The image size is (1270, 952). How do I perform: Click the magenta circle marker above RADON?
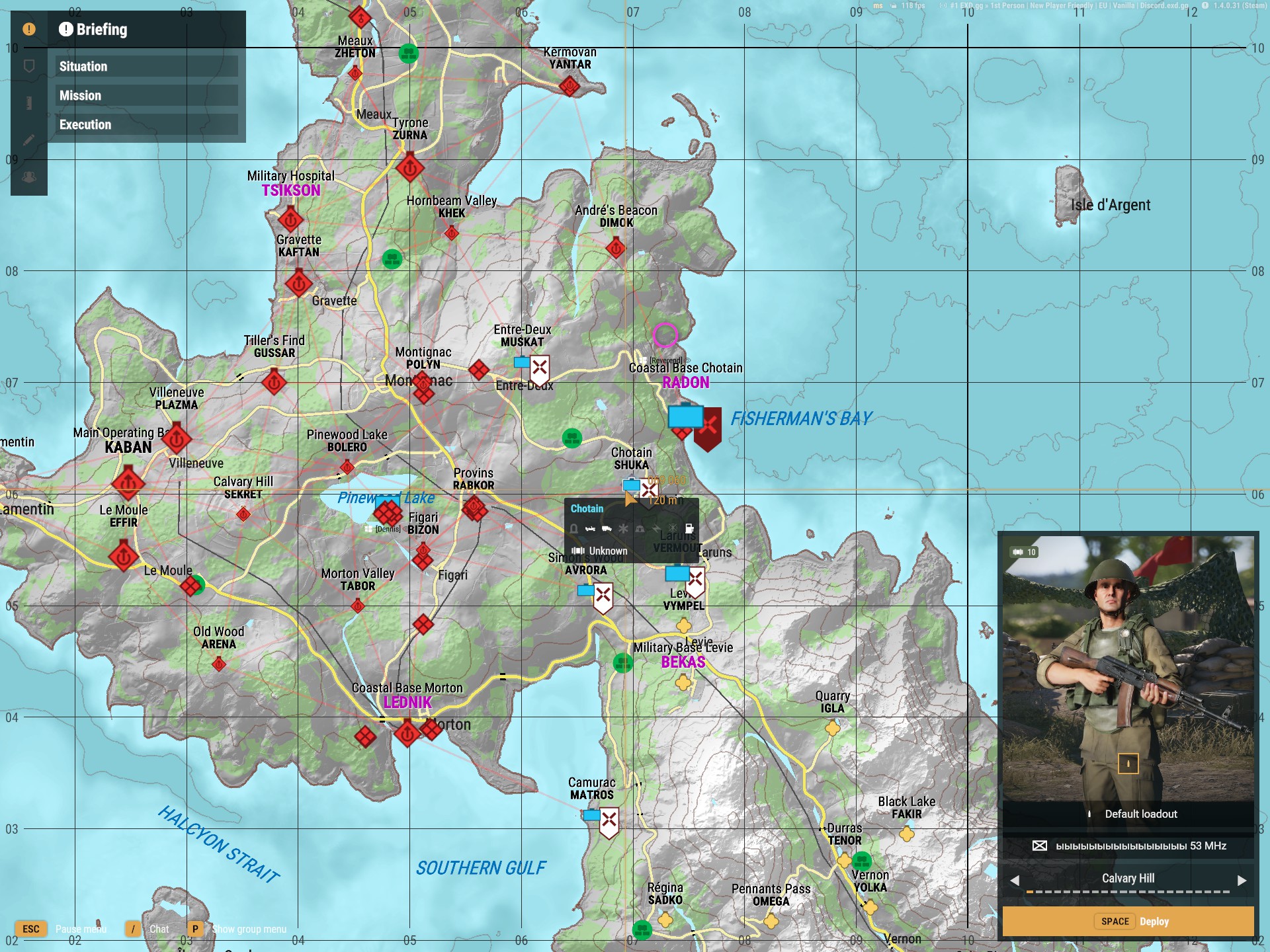[665, 335]
